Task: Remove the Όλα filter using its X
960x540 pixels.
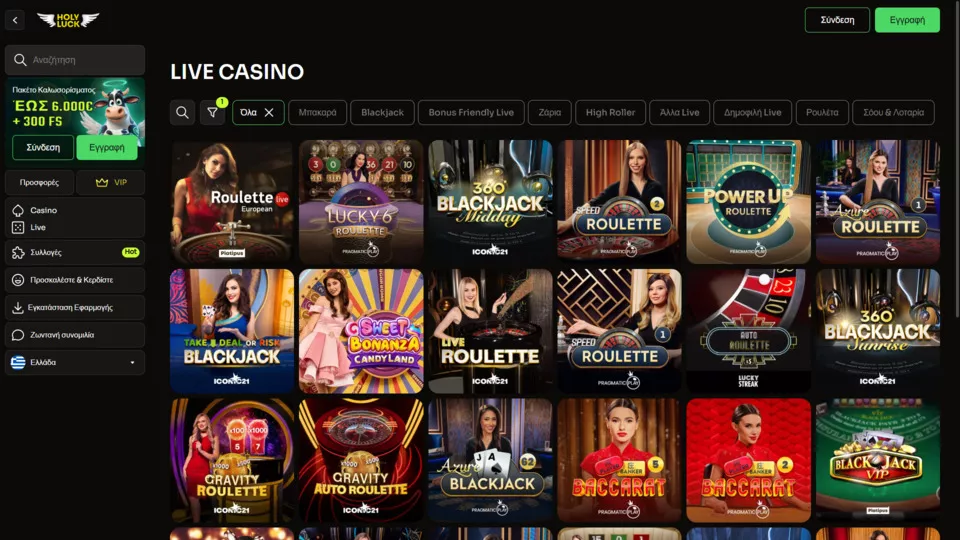Action: 269,113
